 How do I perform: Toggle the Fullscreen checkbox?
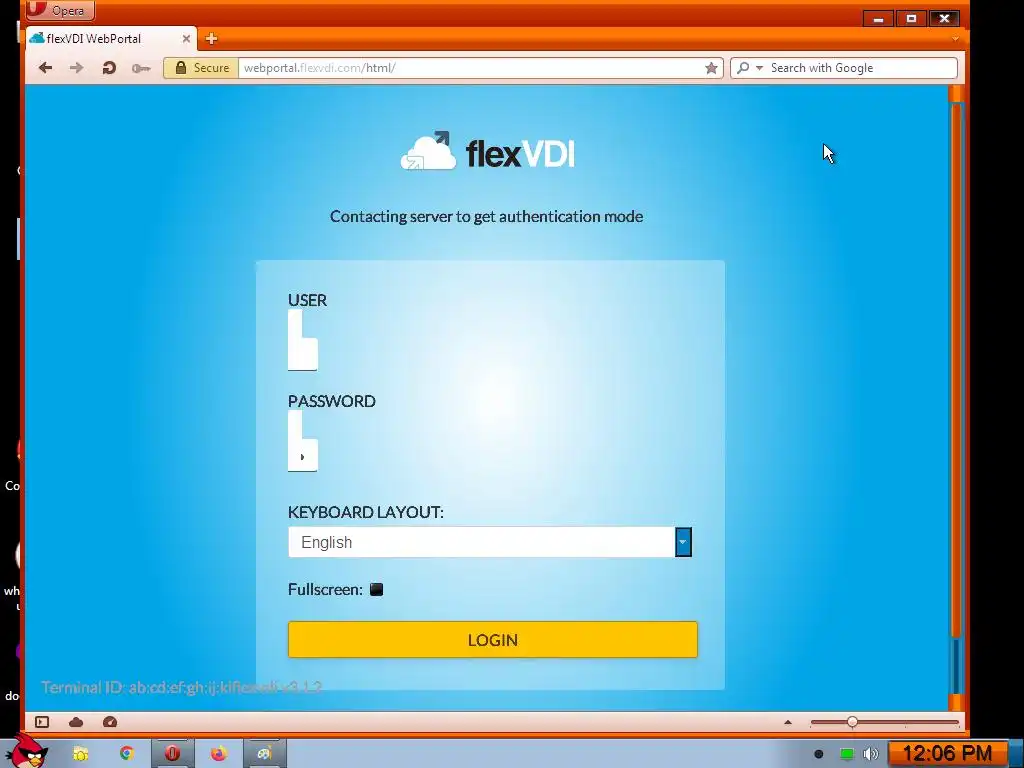coord(376,590)
